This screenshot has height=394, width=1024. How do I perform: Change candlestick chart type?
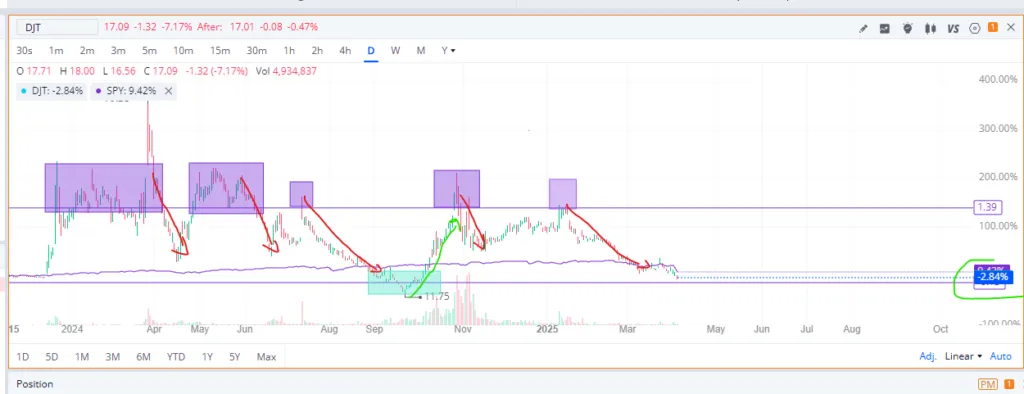(x=930, y=28)
